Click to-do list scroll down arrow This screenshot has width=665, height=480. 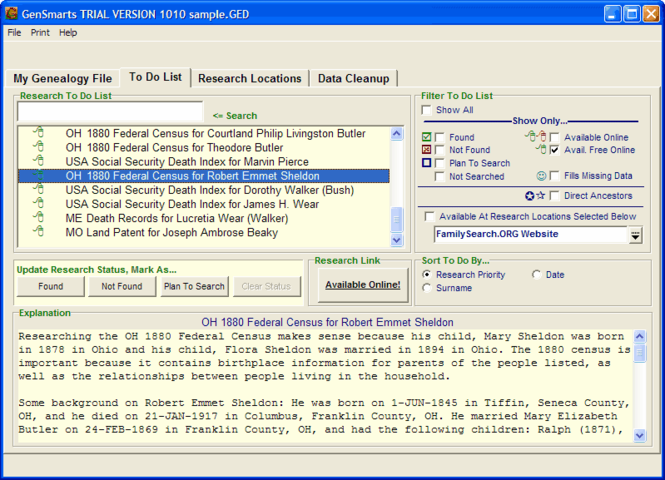tap(397, 240)
